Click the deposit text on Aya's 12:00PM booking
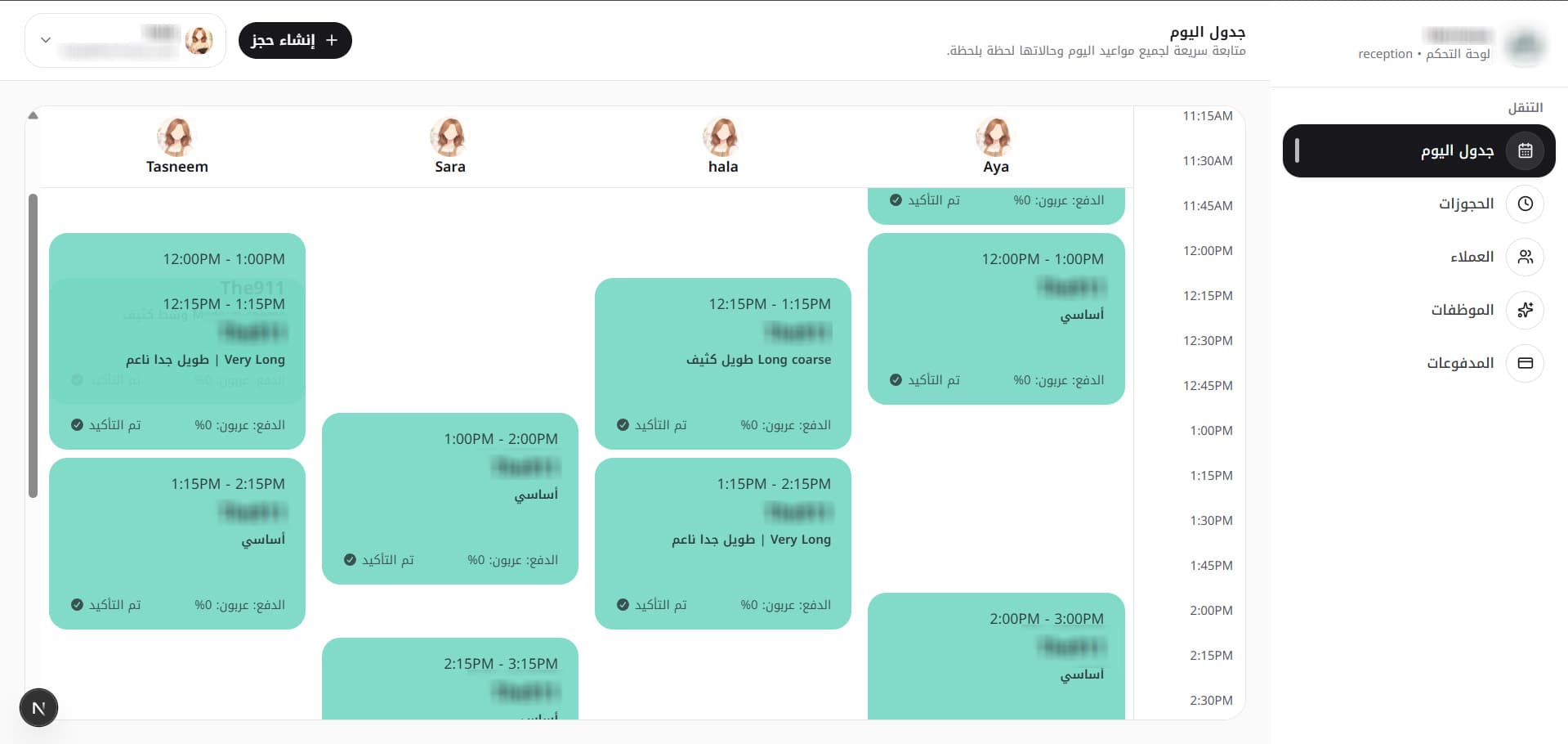The height and width of the screenshot is (744, 1568). pos(1059,380)
